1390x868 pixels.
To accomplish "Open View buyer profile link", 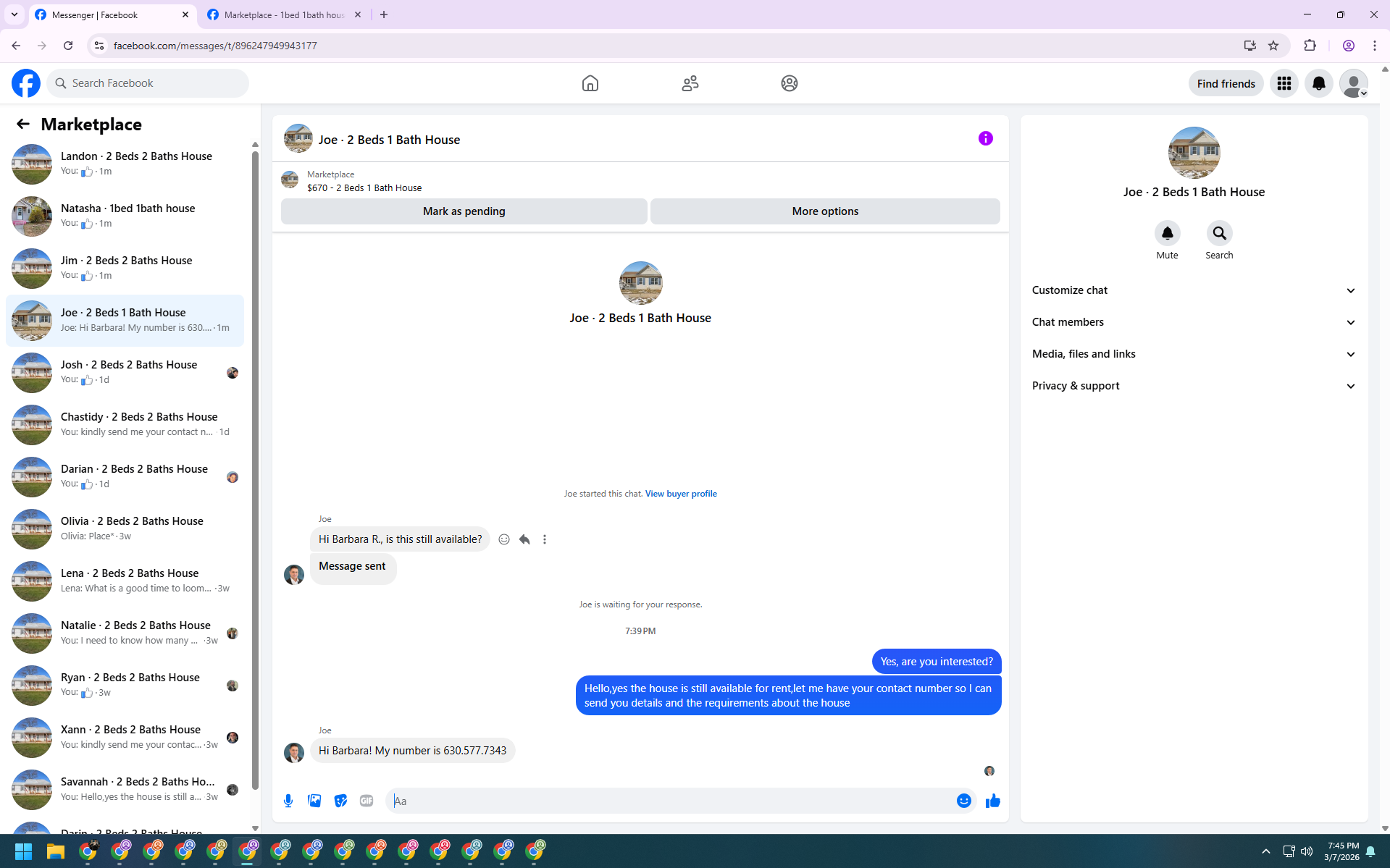I will pyautogui.click(x=681, y=494).
